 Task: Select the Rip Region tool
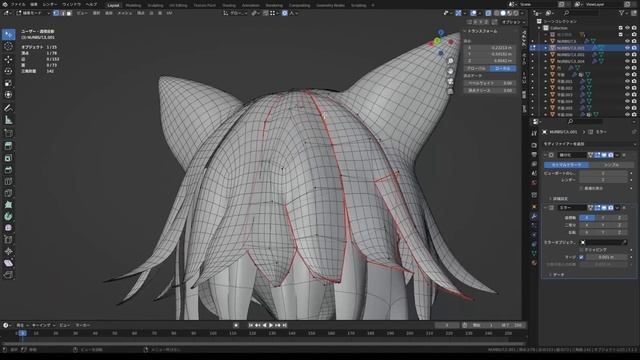pos(8,275)
